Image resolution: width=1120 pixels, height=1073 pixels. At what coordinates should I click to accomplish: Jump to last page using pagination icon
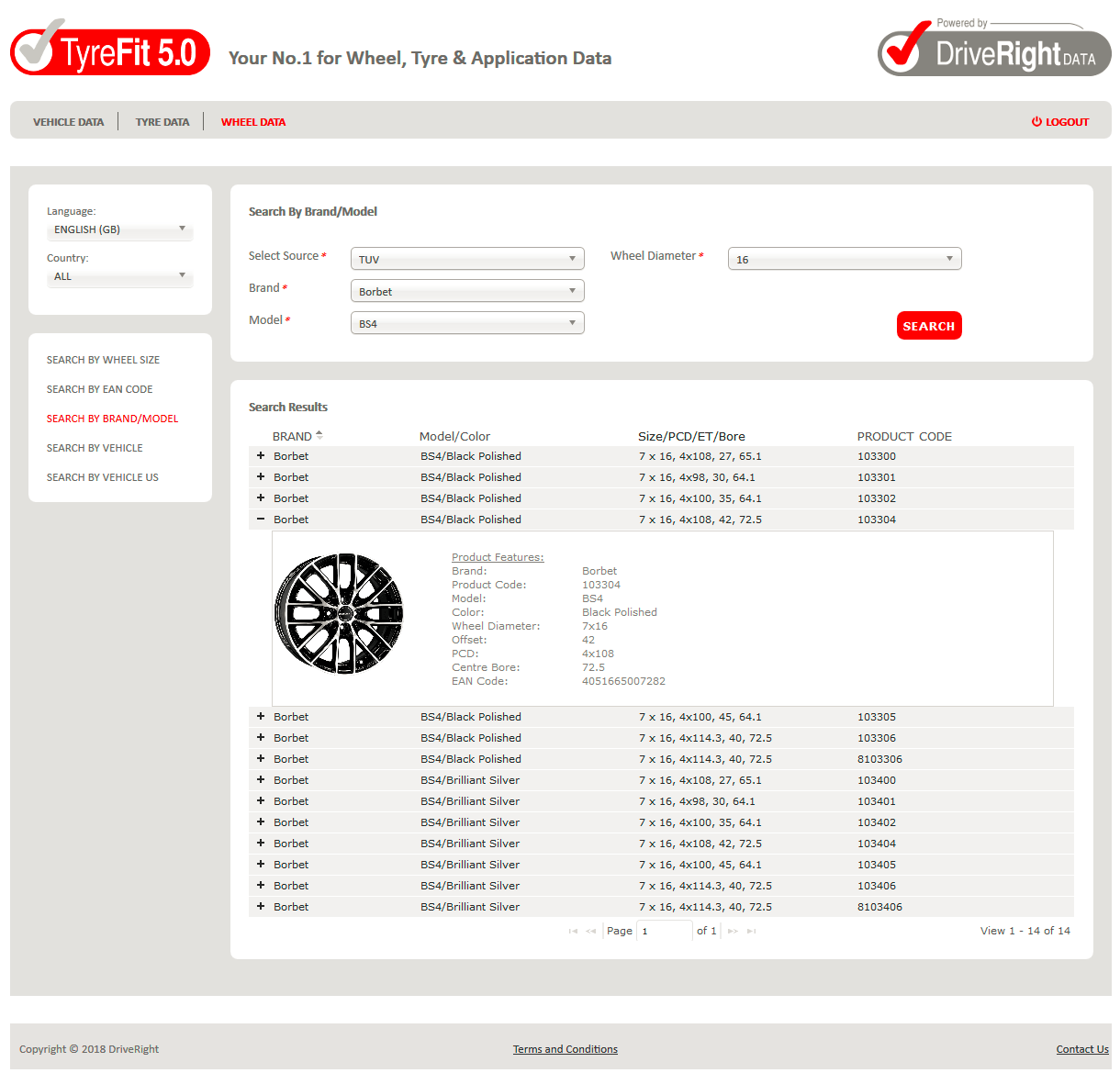click(x=750, y=930)
